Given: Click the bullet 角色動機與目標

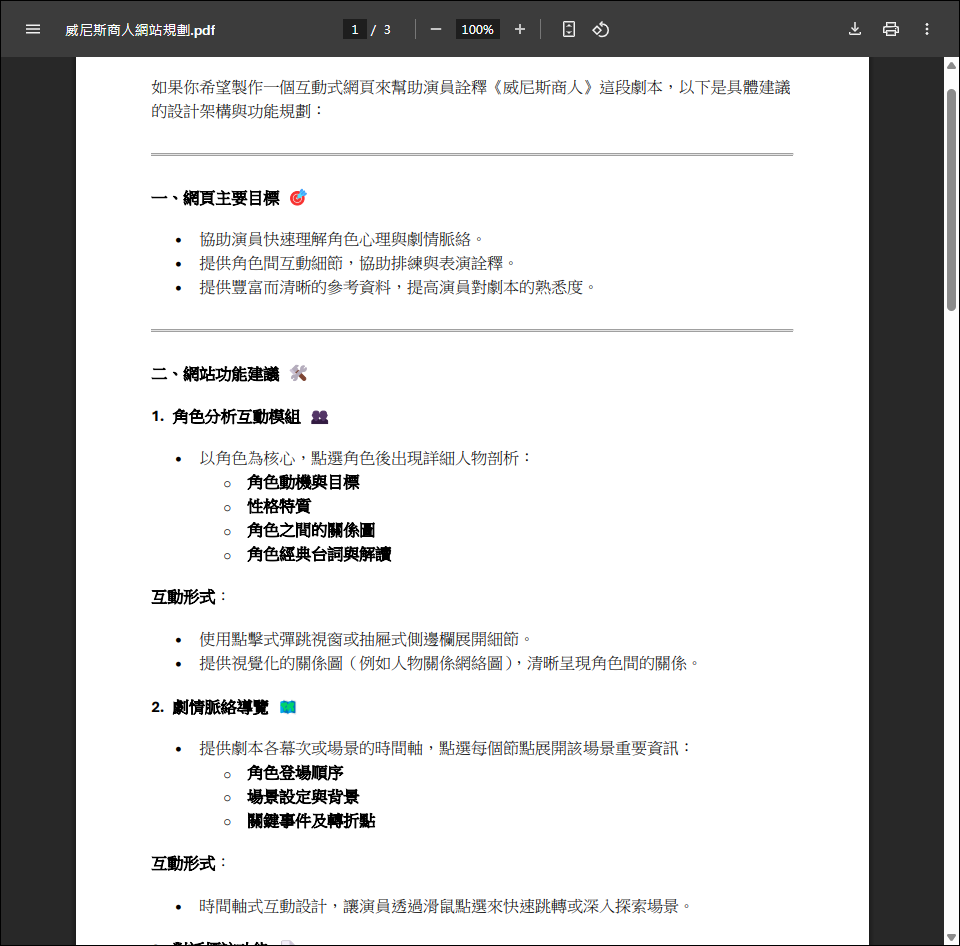Looking at the screenshot, I should point(303,482).
